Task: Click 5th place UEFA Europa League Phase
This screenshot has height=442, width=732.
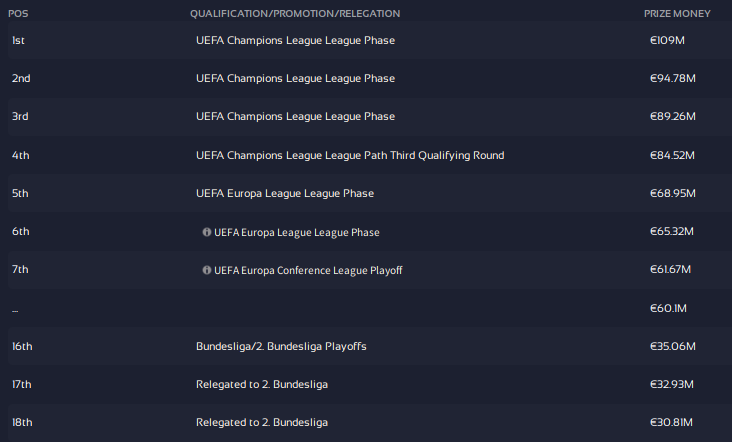Action: click(285, 193)
